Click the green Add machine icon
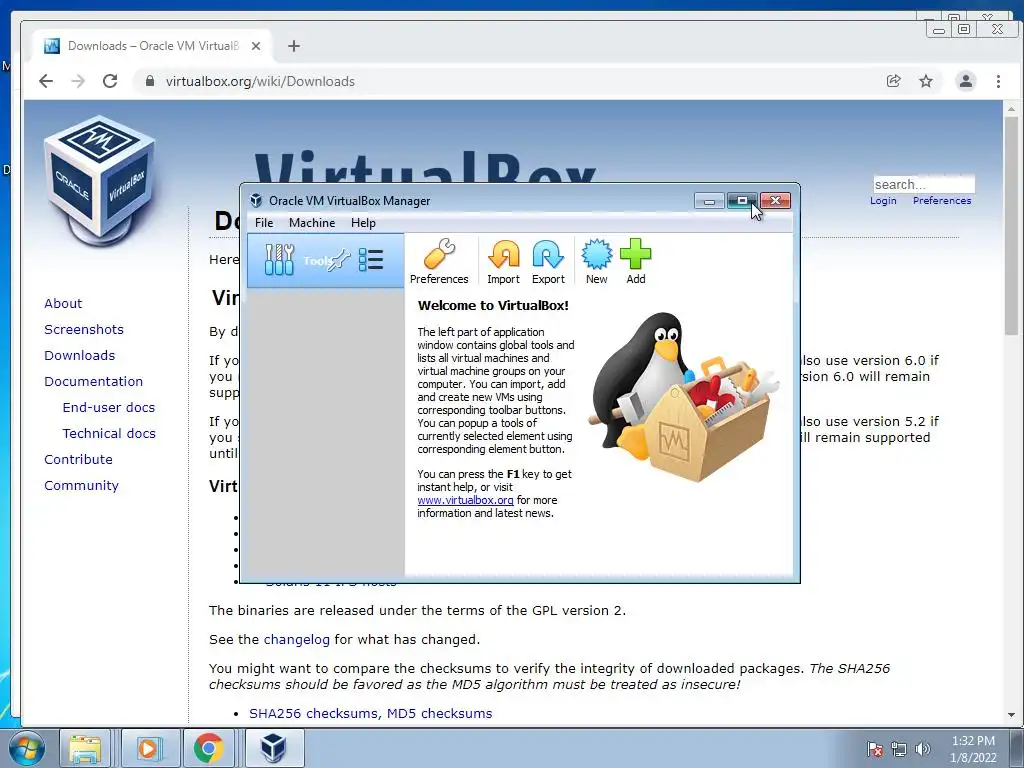This screenshot has width=1024, height=768. tap(635, 261)
